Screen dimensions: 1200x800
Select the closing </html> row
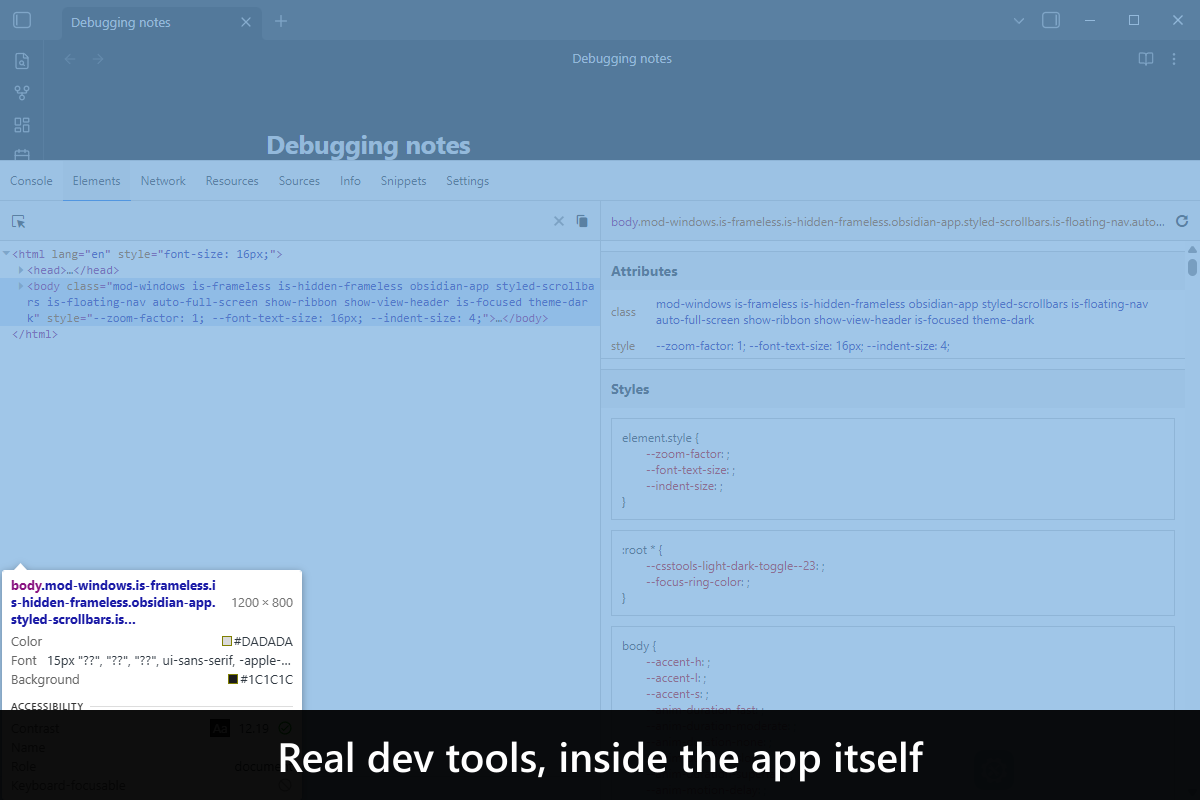click(300, 334)
